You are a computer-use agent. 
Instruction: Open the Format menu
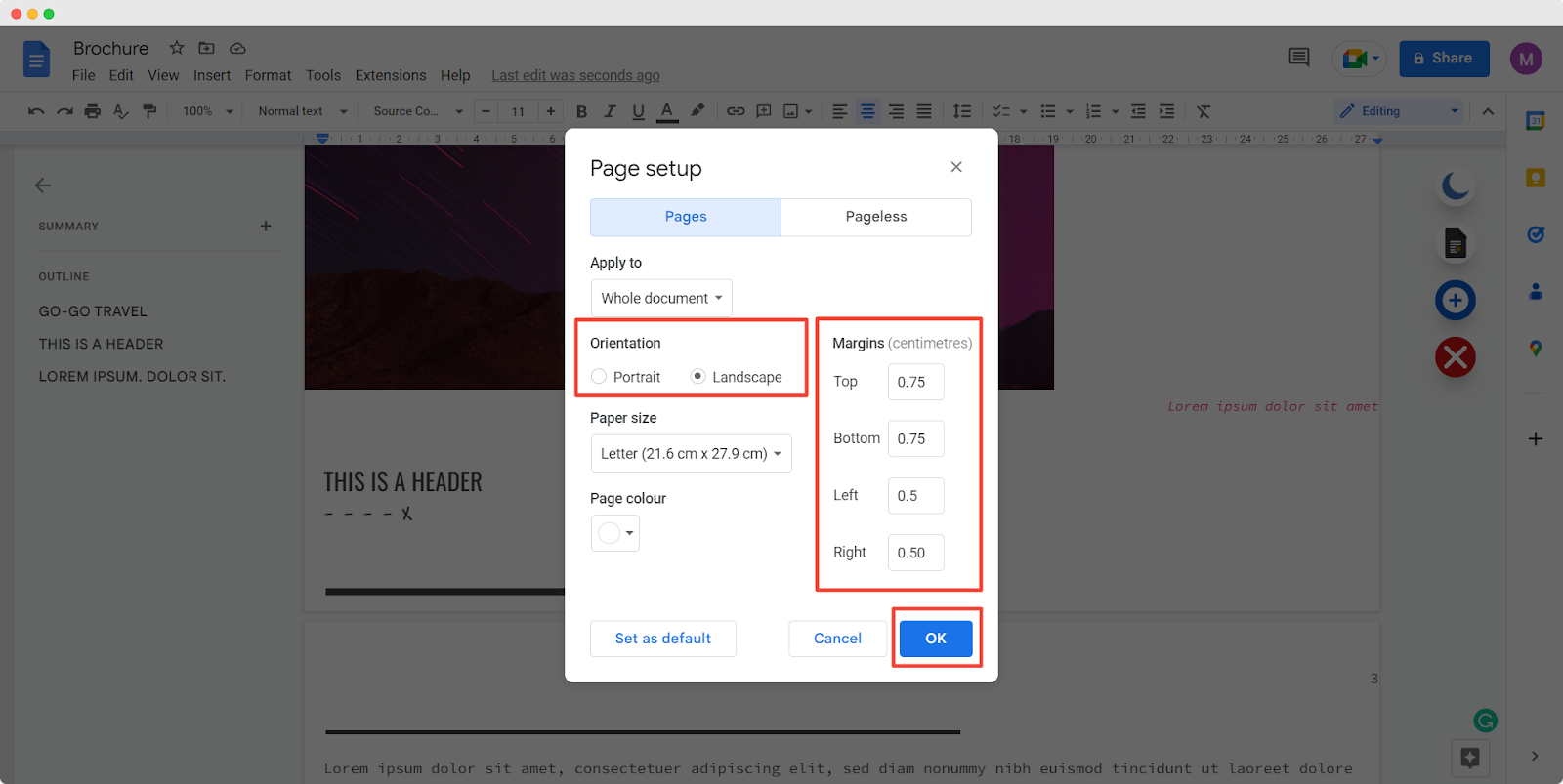click(268, 75)
